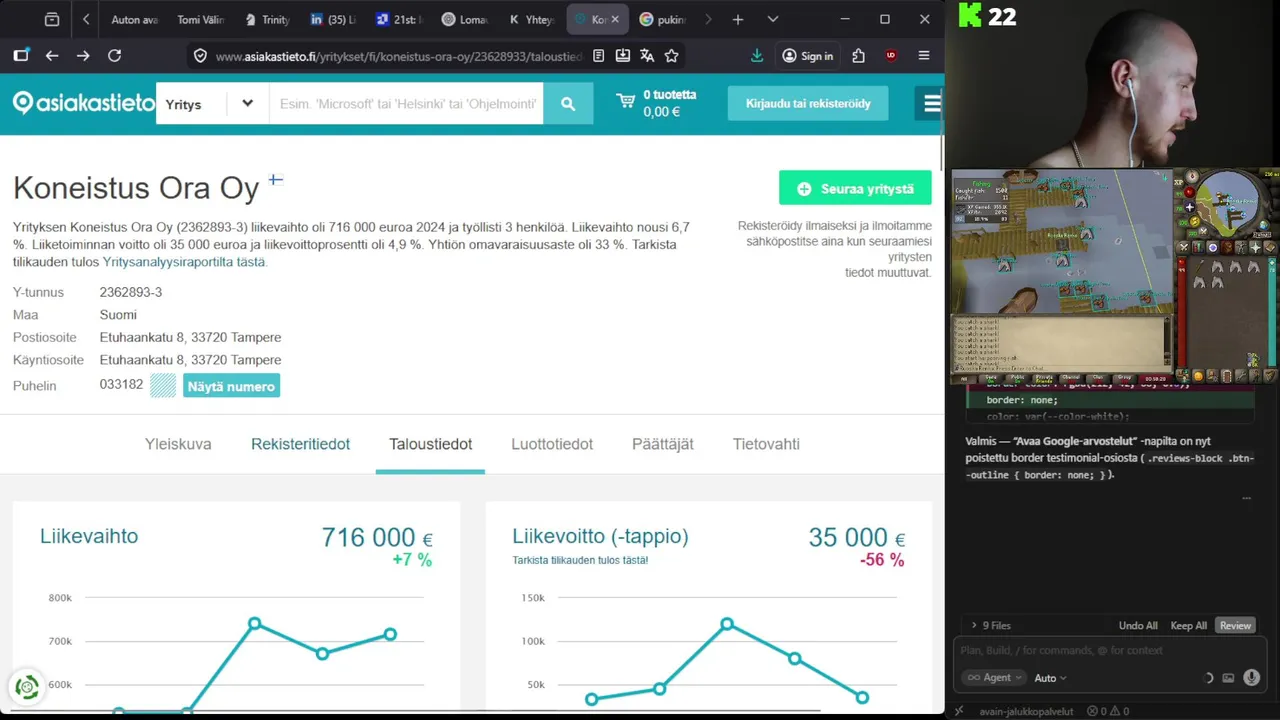The height and width of the screenshot is (720, 1280).
Task: Open the sidebar toggle icon left of back arrow
Action: tap(21, 56)
